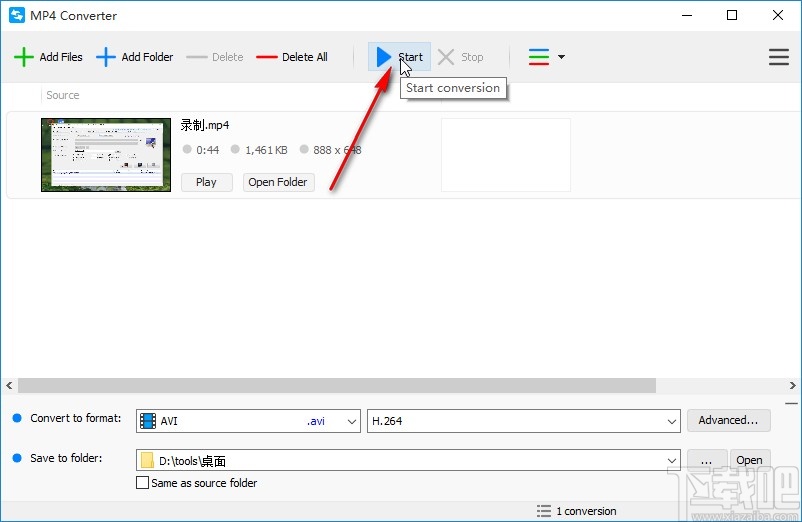
Task: Click the Stop X toolbar button
Action: click(x=461, y=57)
